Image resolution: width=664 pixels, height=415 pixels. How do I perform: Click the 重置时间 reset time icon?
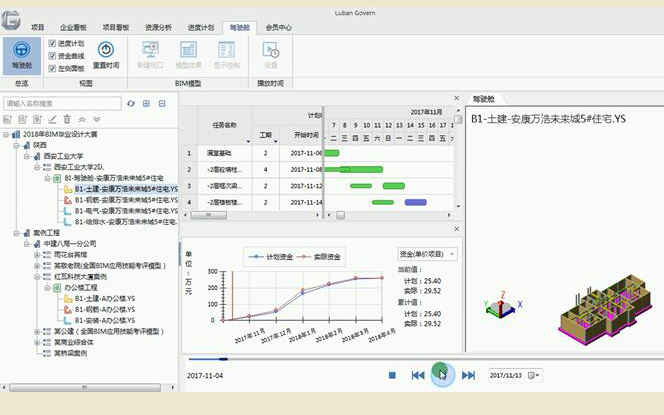106,50
